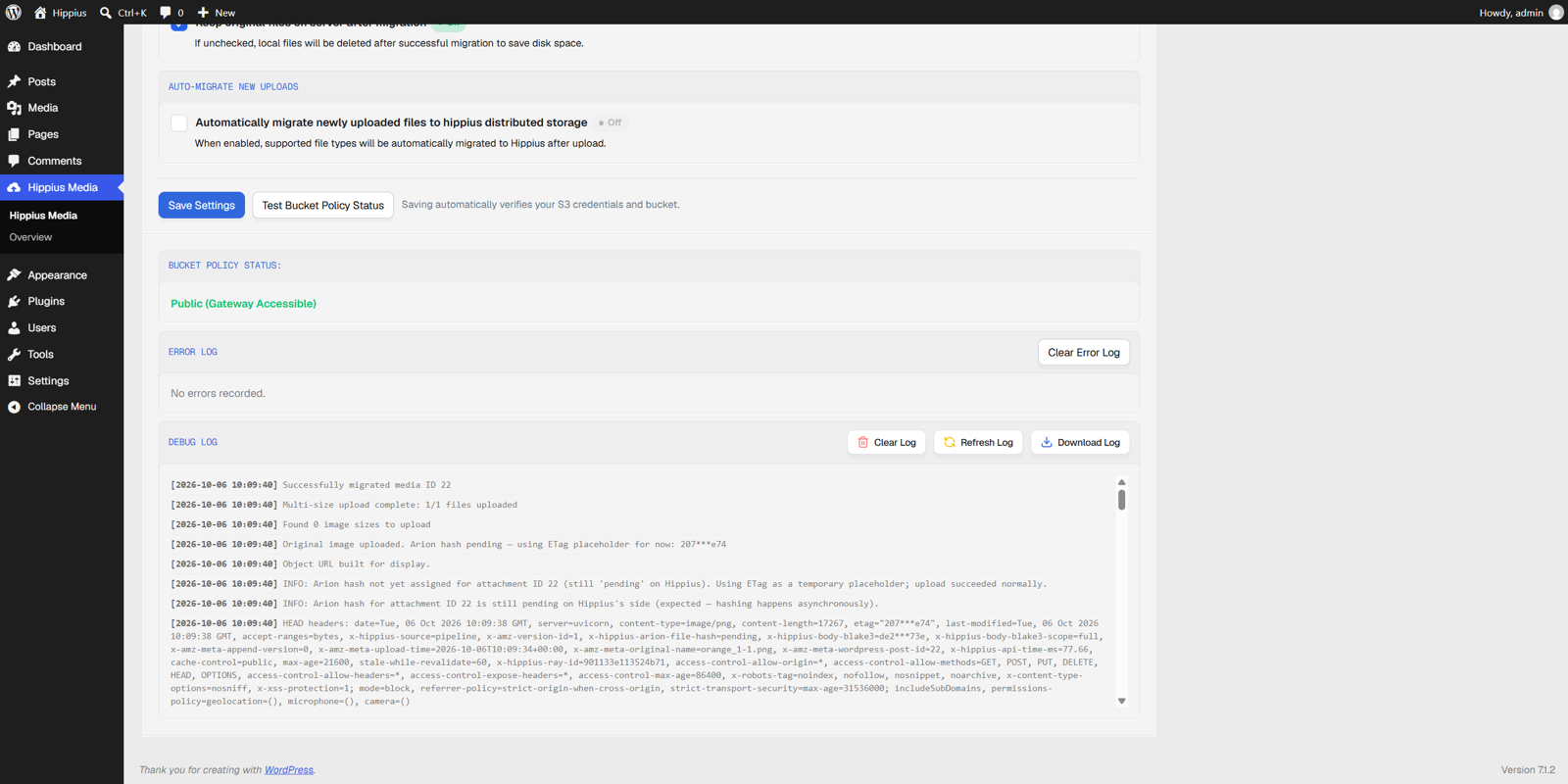
Task: Click the Pages icon in sidebar
Action: click(x=15, y=135)
